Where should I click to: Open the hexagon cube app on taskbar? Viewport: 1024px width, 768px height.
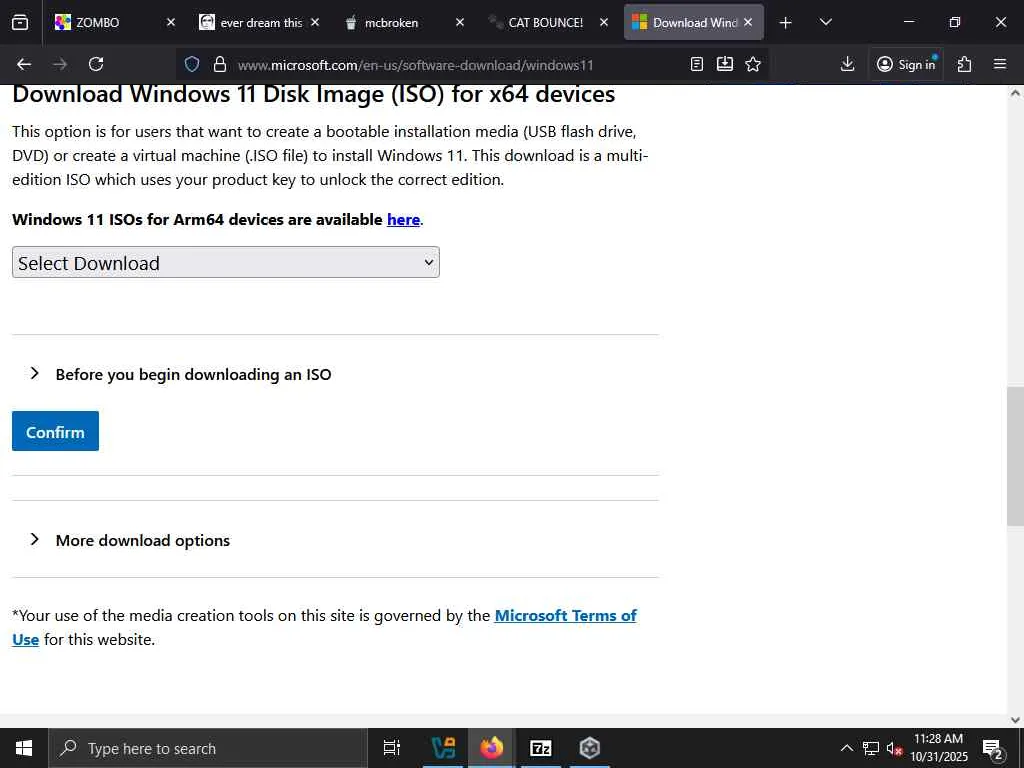[589, 748]
